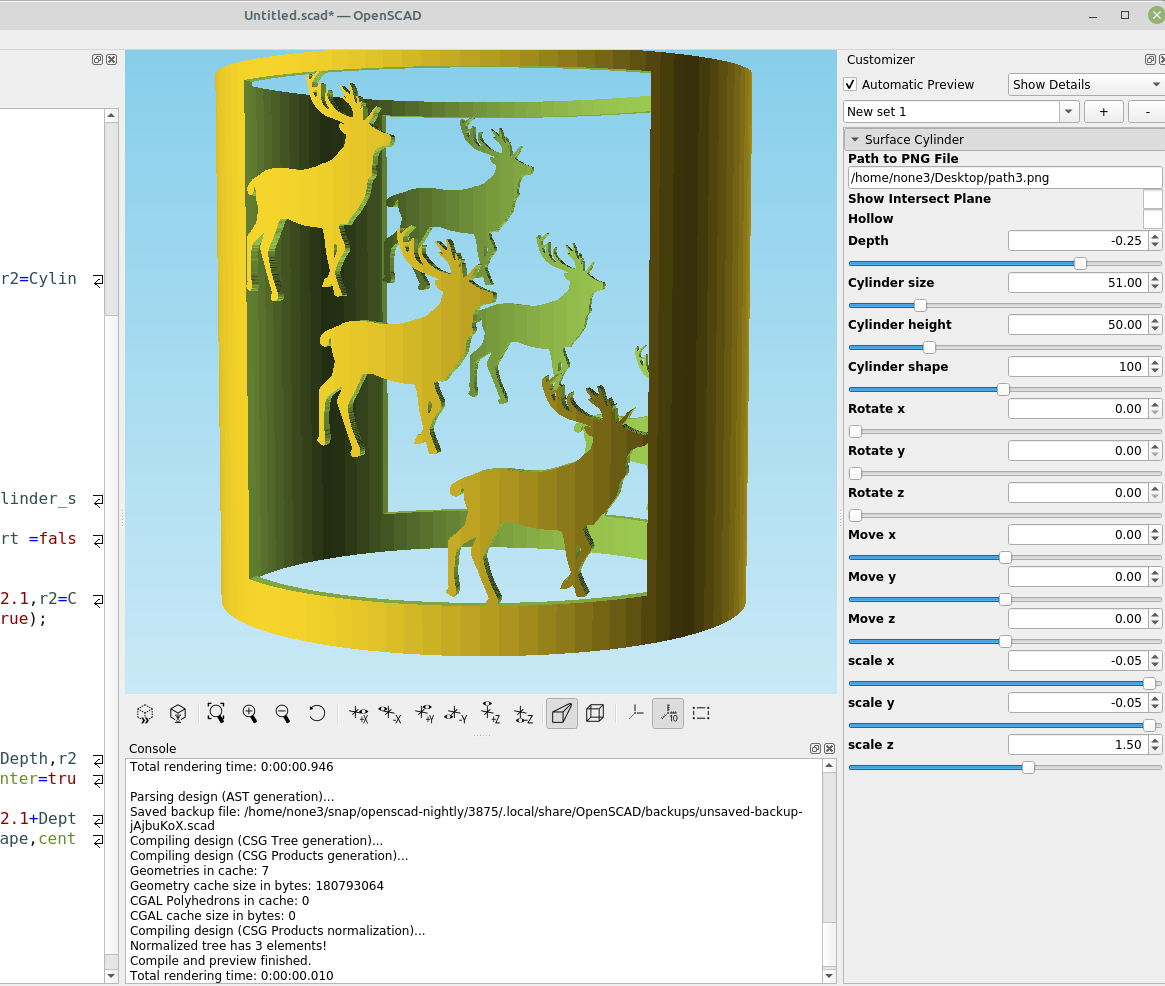Check Show Intersect Plane
The width and height of the screenshot is (1165, 986).
1152,198
